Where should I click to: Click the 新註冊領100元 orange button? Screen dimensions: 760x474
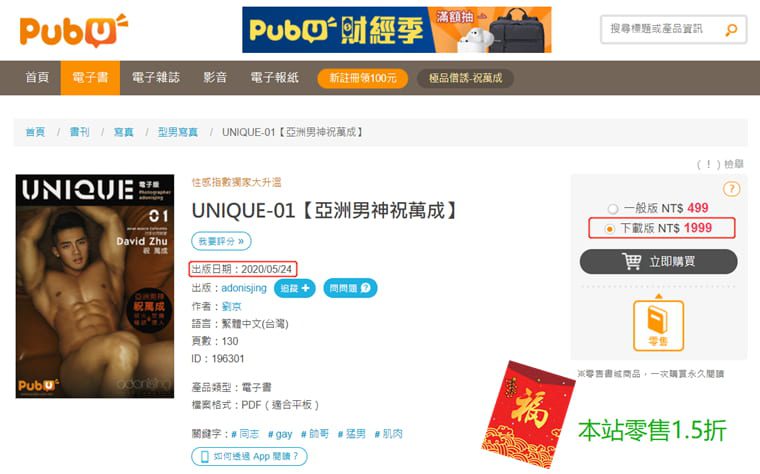(x=363, y=78)
